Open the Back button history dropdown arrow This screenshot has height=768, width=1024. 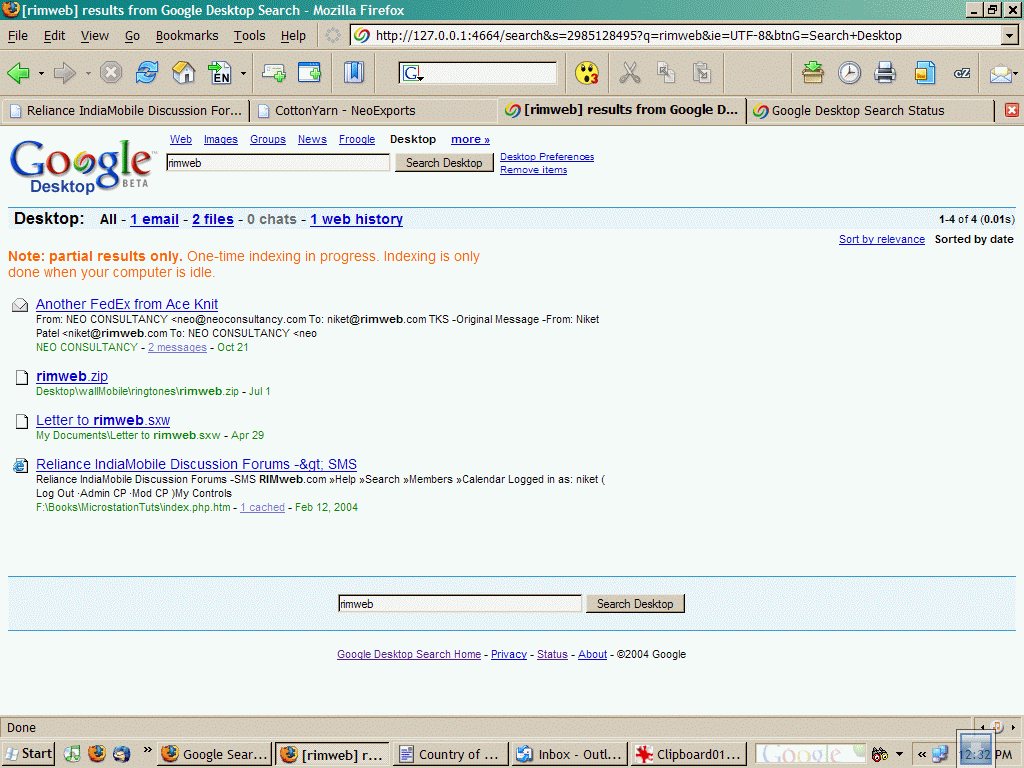pyautogui.click(x=41, y=74)
